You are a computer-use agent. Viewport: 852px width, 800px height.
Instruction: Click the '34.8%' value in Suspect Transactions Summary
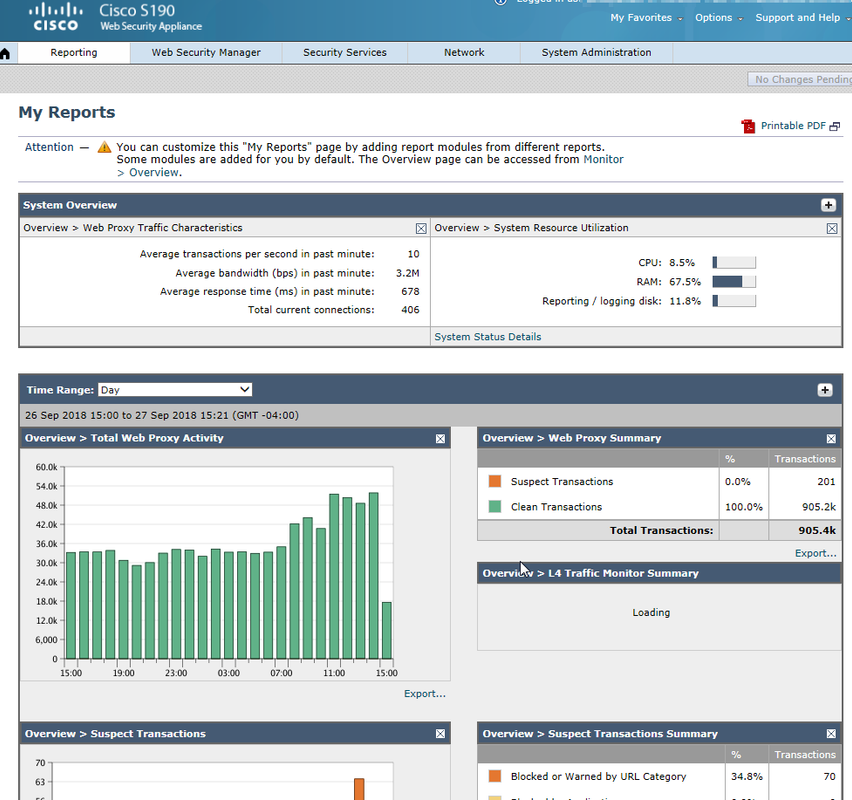coord(747,777)
